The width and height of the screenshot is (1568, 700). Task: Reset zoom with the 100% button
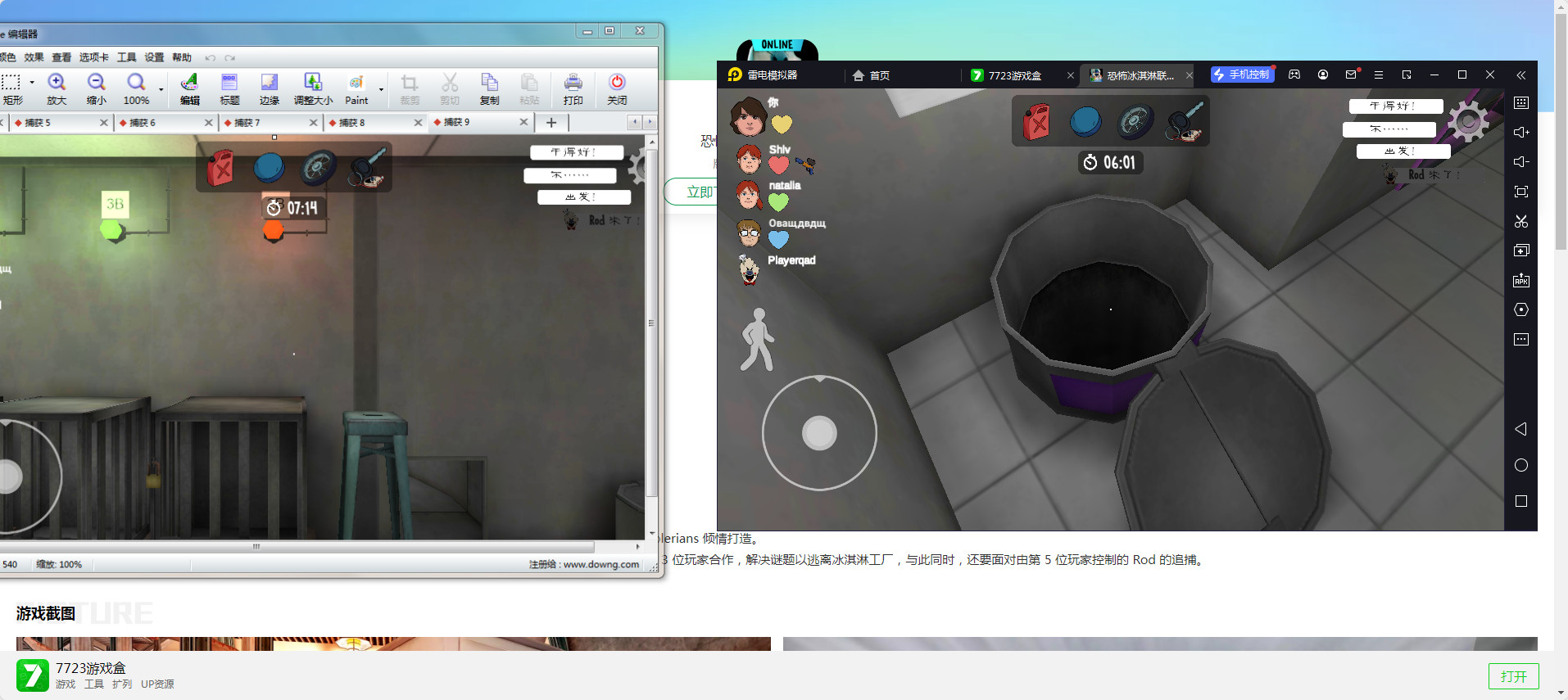coord(136,89)
